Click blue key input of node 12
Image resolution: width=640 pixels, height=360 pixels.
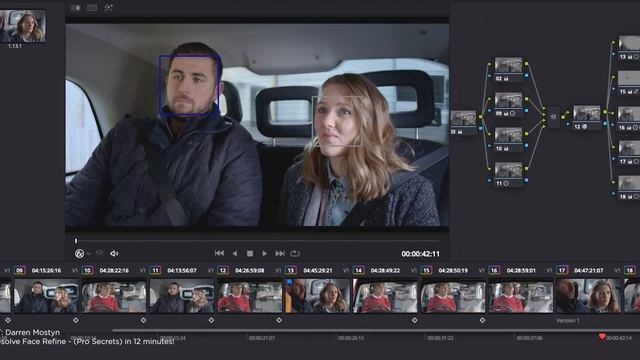[568, 124]
